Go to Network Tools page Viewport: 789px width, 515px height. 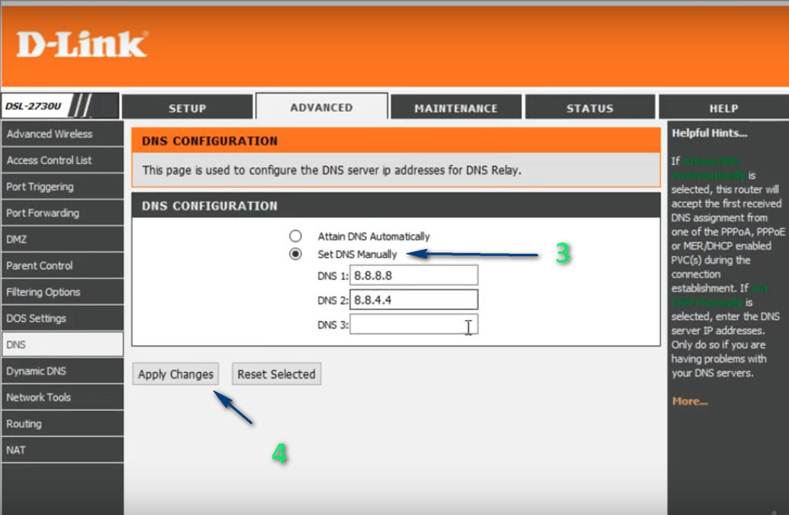[62, 397]
